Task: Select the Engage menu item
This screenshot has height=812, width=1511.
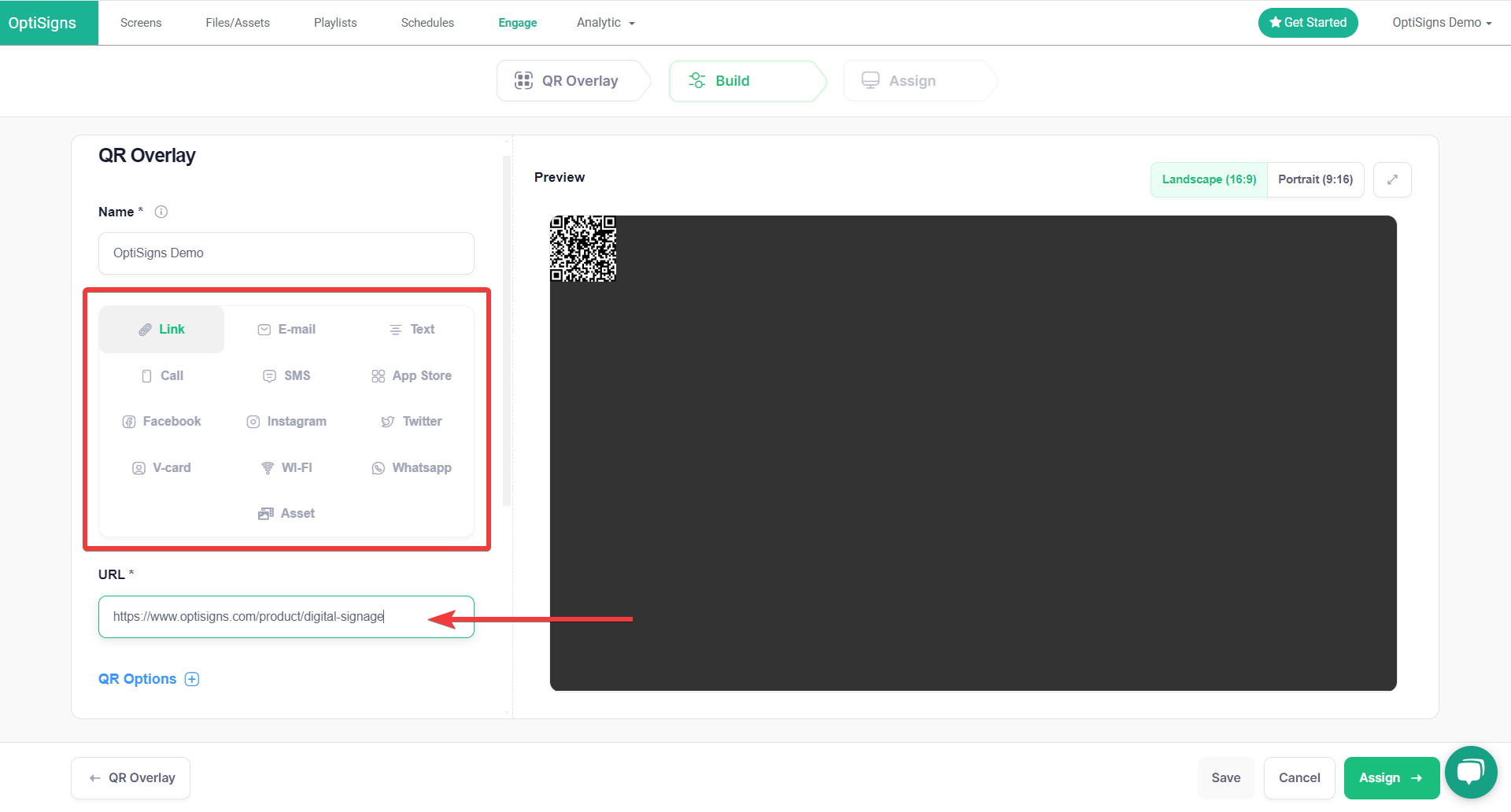Action: tap(518, 23)
